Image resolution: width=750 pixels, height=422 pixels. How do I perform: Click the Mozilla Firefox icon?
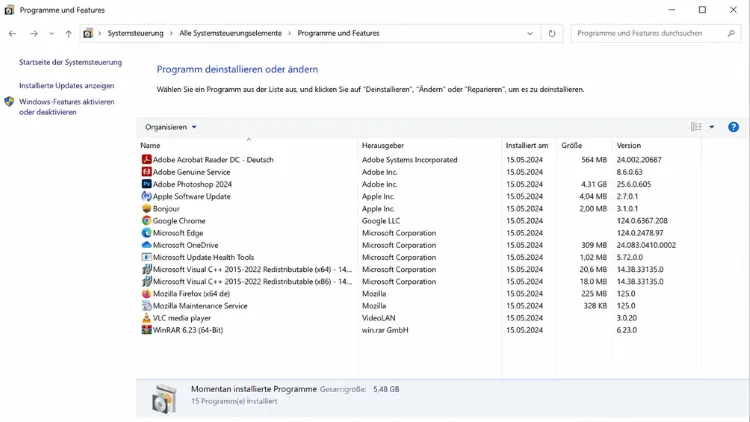[146, 293]
